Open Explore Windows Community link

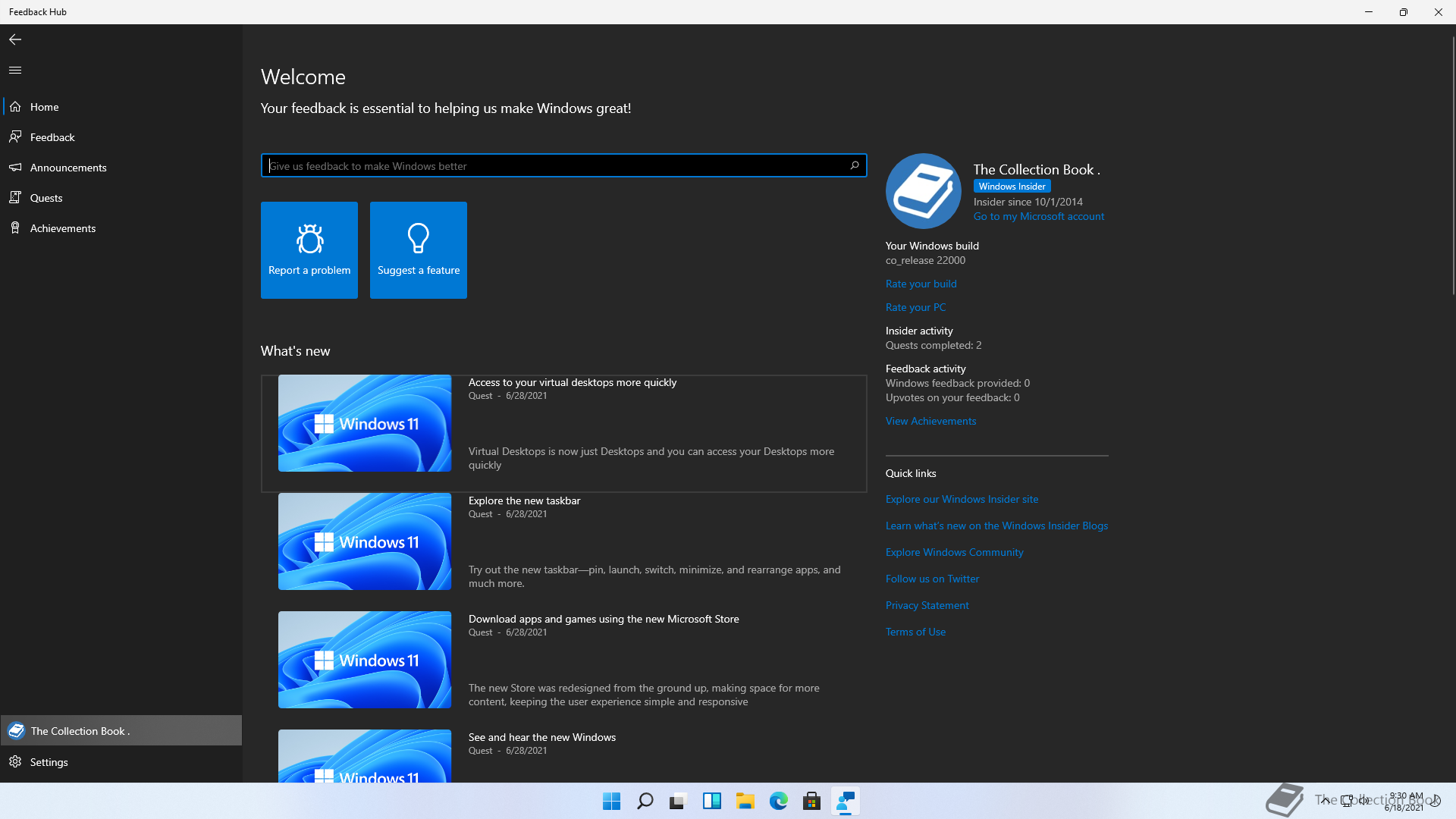[955, 552]
